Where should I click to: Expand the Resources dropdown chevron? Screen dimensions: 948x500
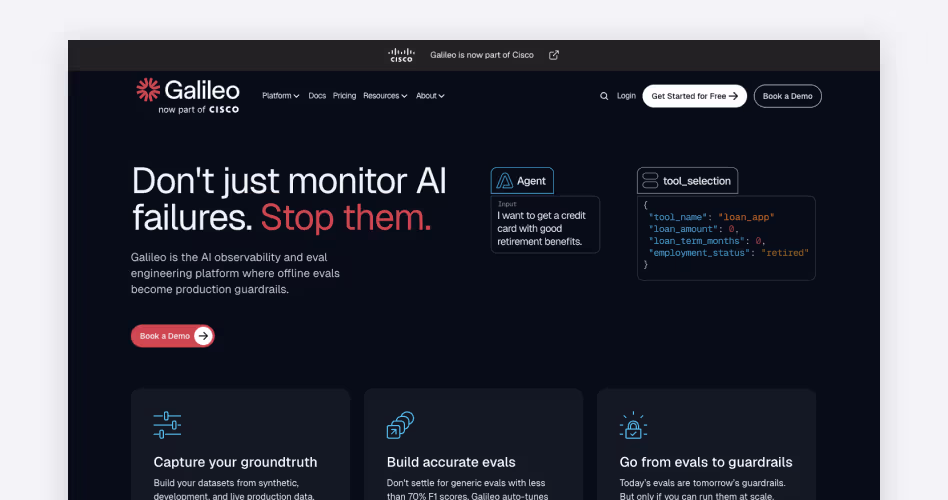[x=404, y=96]
